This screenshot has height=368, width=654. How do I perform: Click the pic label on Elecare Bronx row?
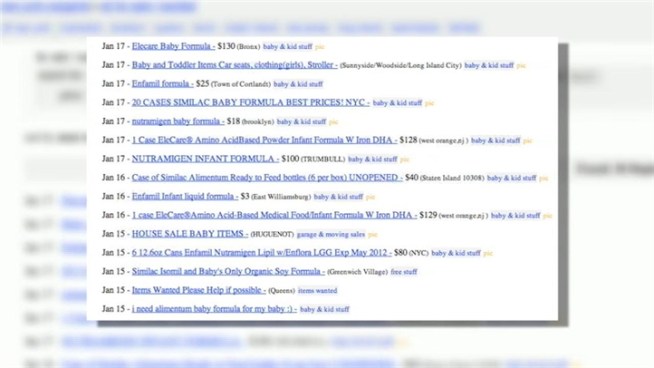pyautogui.click(x=319, y=47)
